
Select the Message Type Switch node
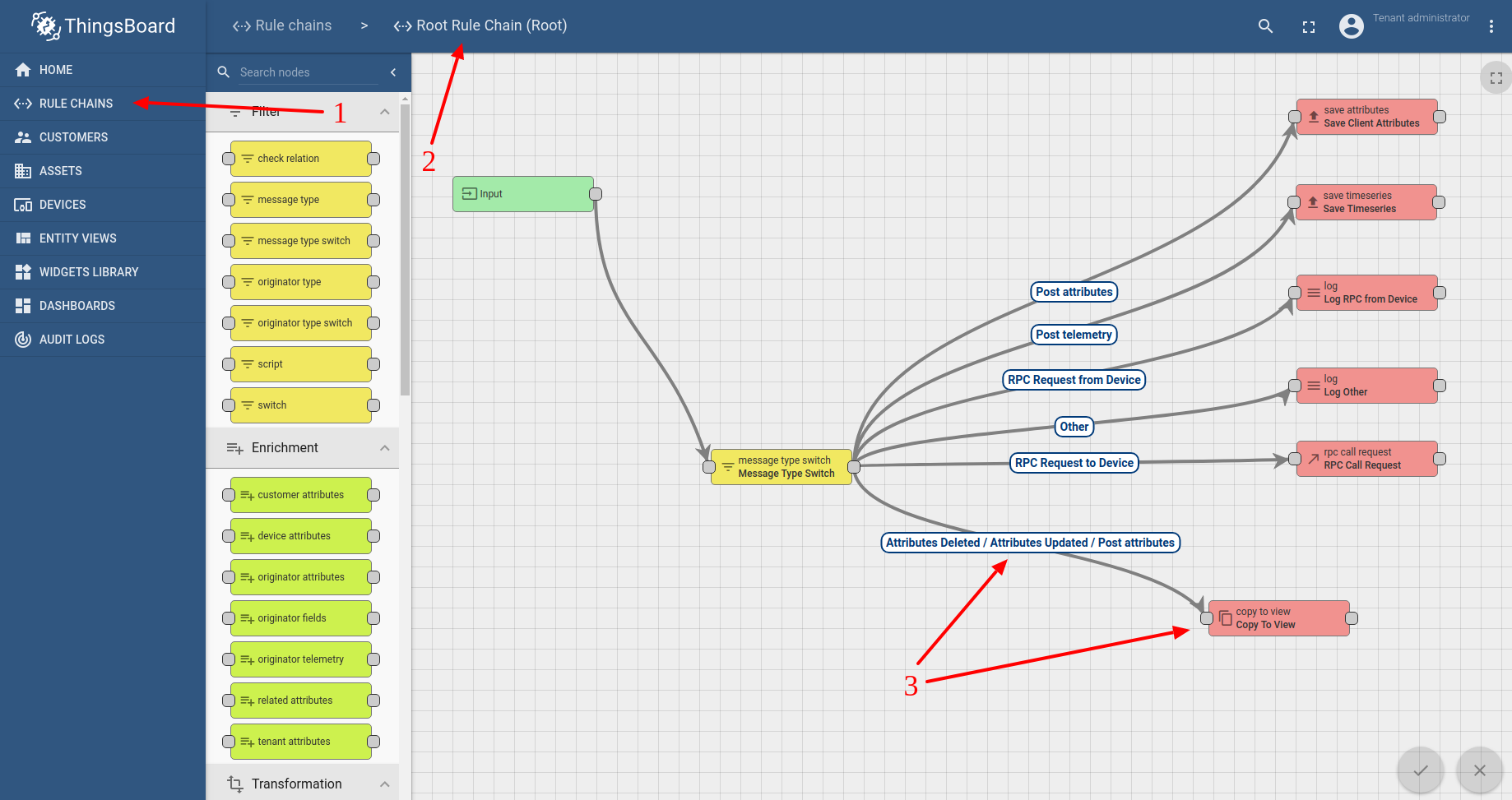click(x=782, y=467)
